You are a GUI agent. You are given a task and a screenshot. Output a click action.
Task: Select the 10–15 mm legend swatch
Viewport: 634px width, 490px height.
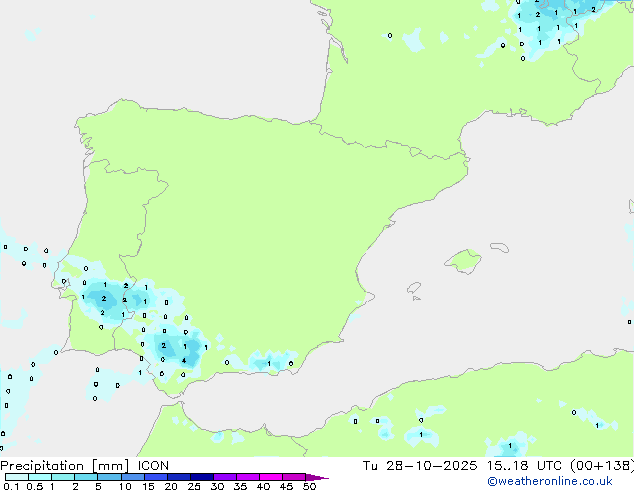point(133,477)
